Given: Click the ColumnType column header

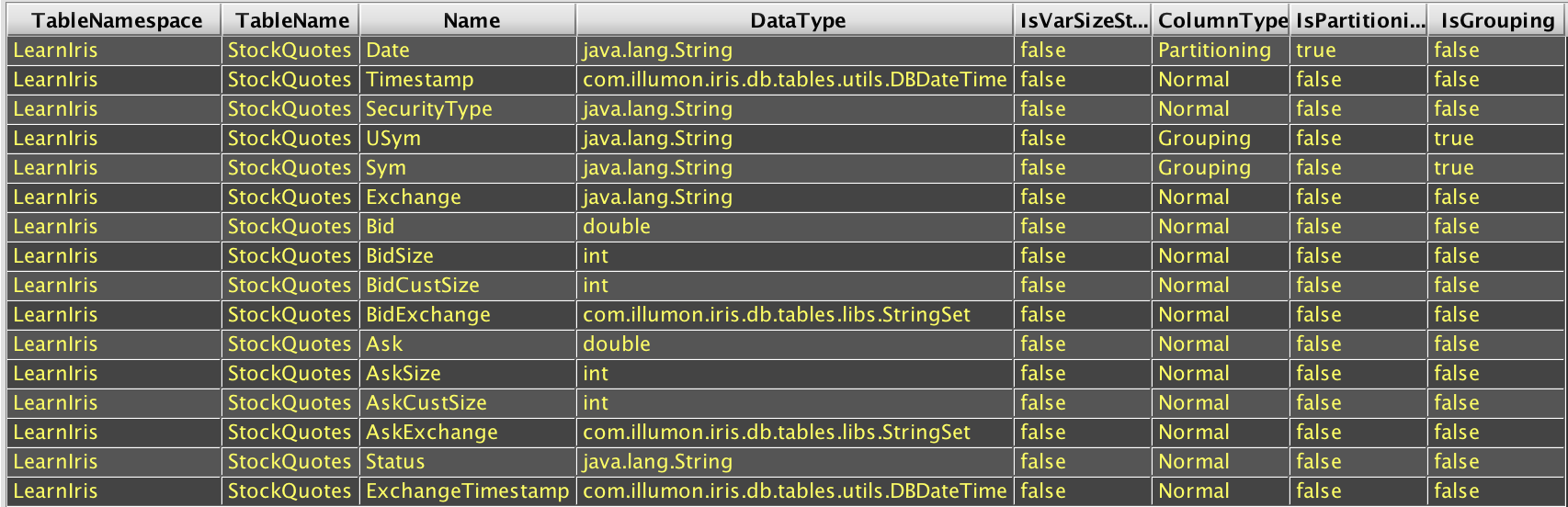Looking at the screenshot, I should [1221, 20].
